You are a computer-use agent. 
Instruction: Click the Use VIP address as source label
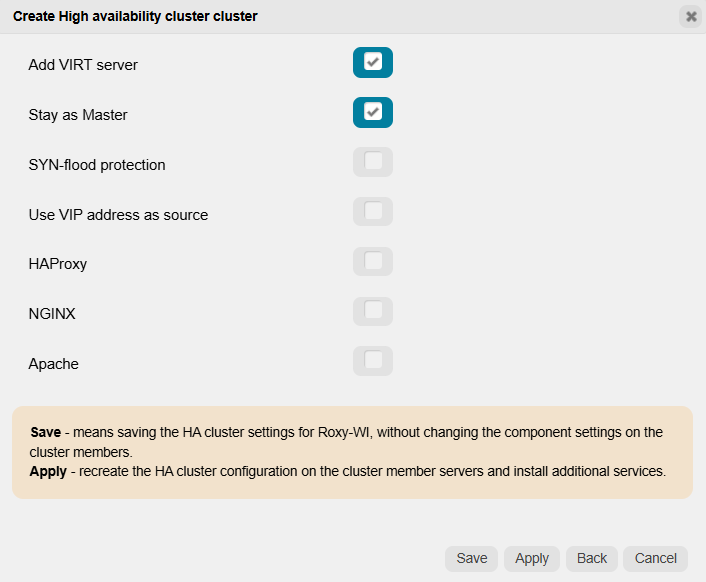pyautogui.click(x=118, y=215)
